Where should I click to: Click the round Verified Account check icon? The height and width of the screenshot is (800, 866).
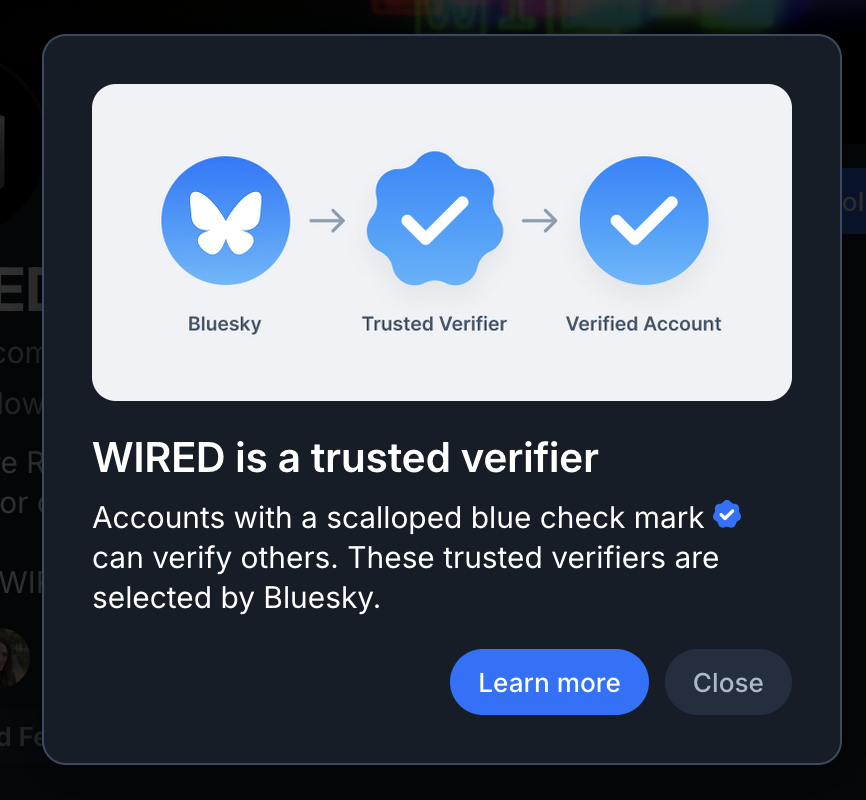pos(643,221)
